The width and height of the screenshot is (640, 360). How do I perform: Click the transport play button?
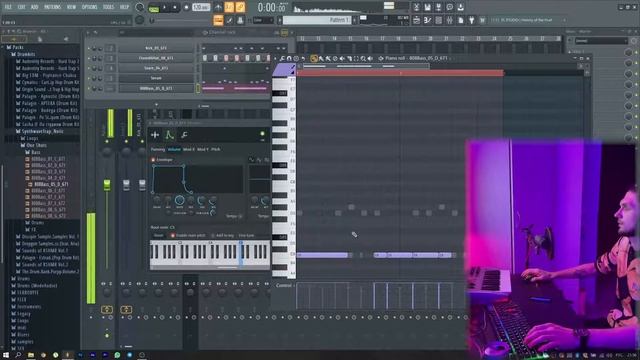(x=165, y=7)
